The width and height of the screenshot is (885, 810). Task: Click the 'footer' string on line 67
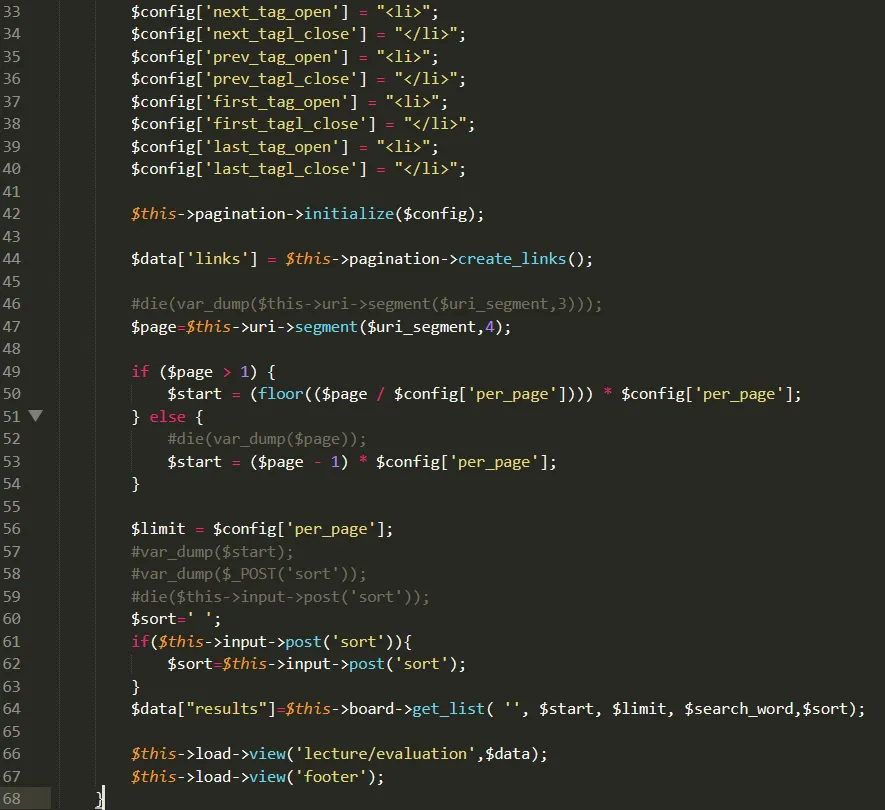coord(331,777)
